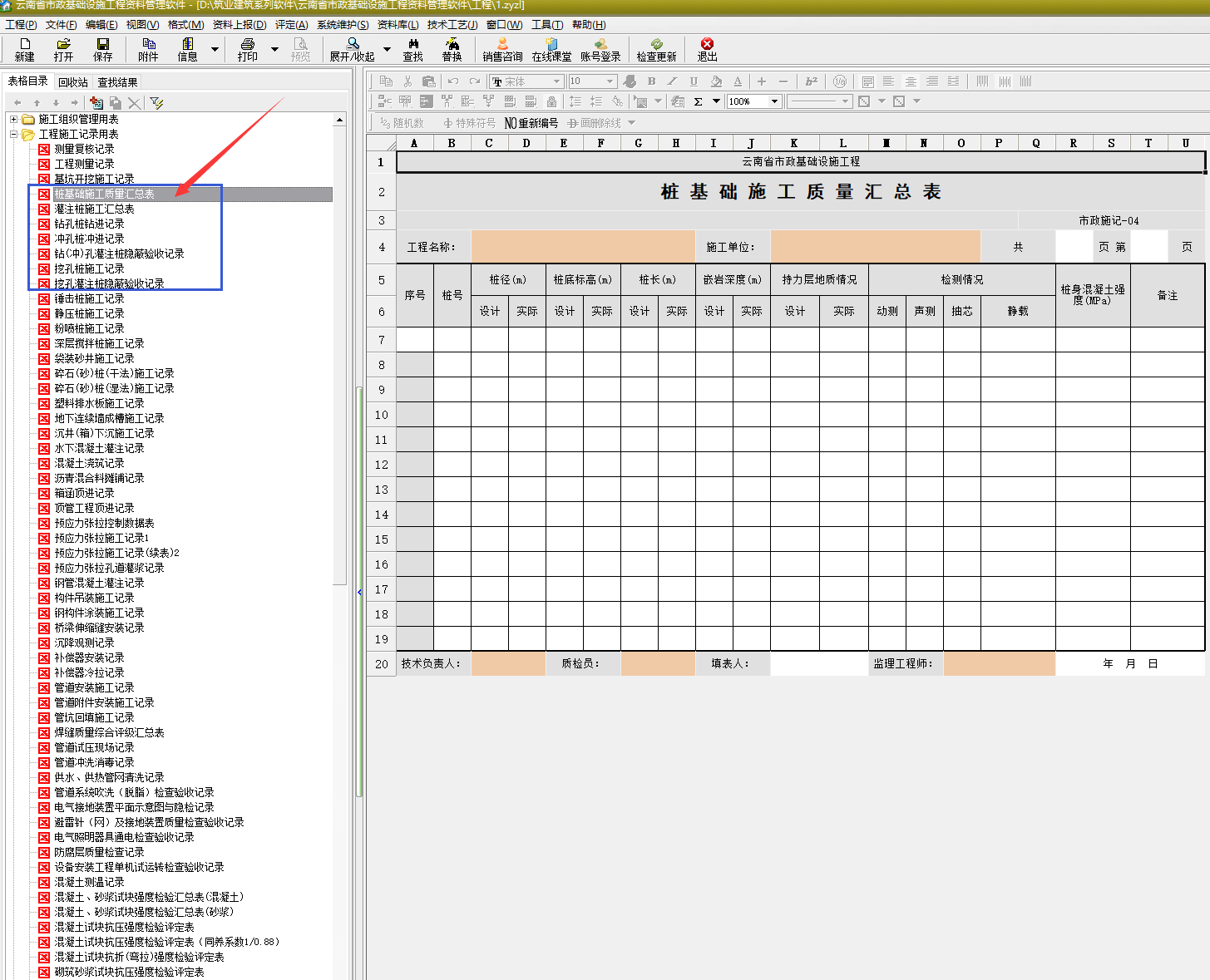Click 检查更新 check for updates
1210x980 pixels.
tap(656, 50)
